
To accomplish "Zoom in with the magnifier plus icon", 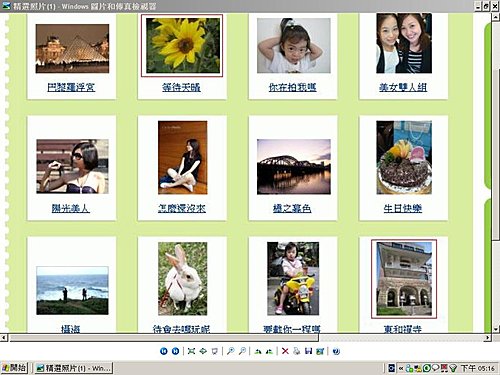I will [x=230, y=351].
